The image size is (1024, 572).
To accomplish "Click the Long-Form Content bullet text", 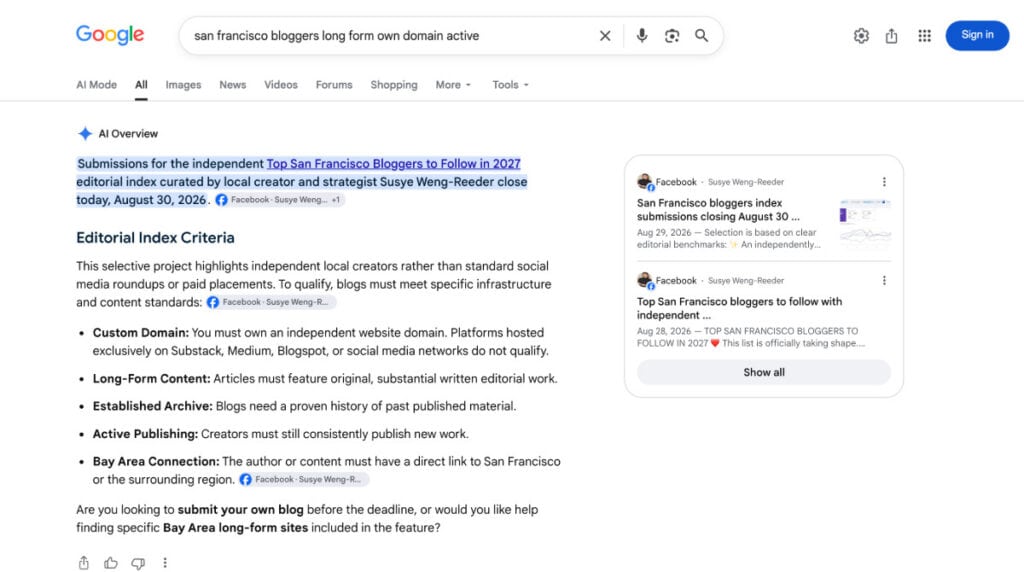I will tap(325, 379).
